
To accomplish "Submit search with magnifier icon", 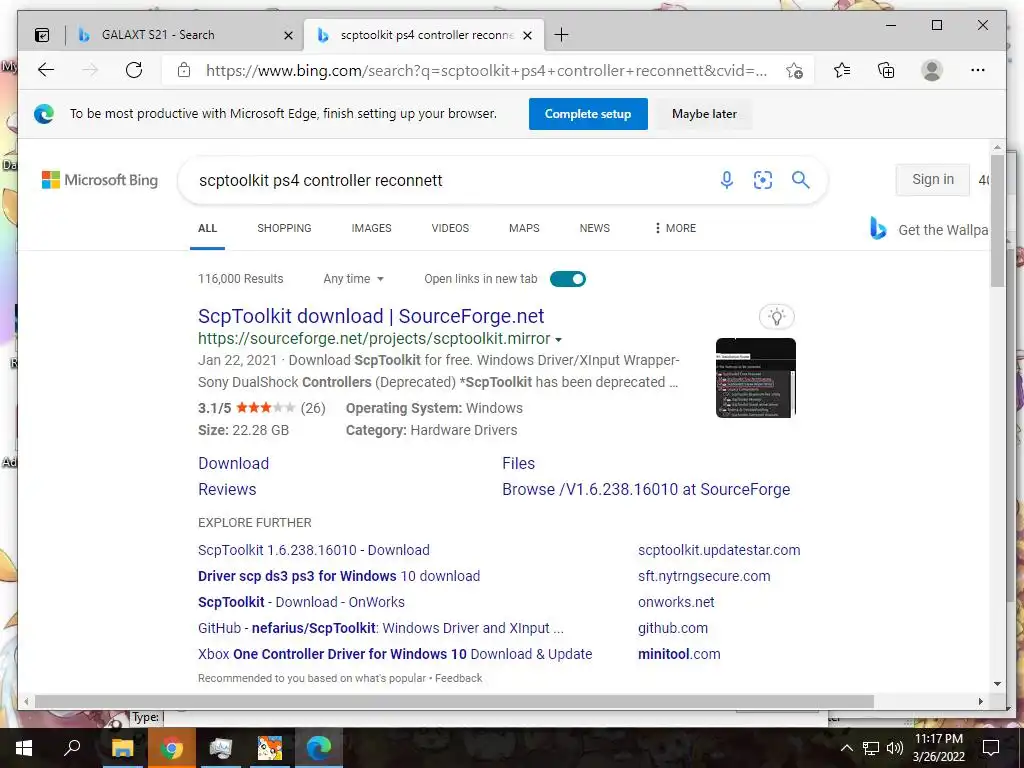I will click(801, 180).
